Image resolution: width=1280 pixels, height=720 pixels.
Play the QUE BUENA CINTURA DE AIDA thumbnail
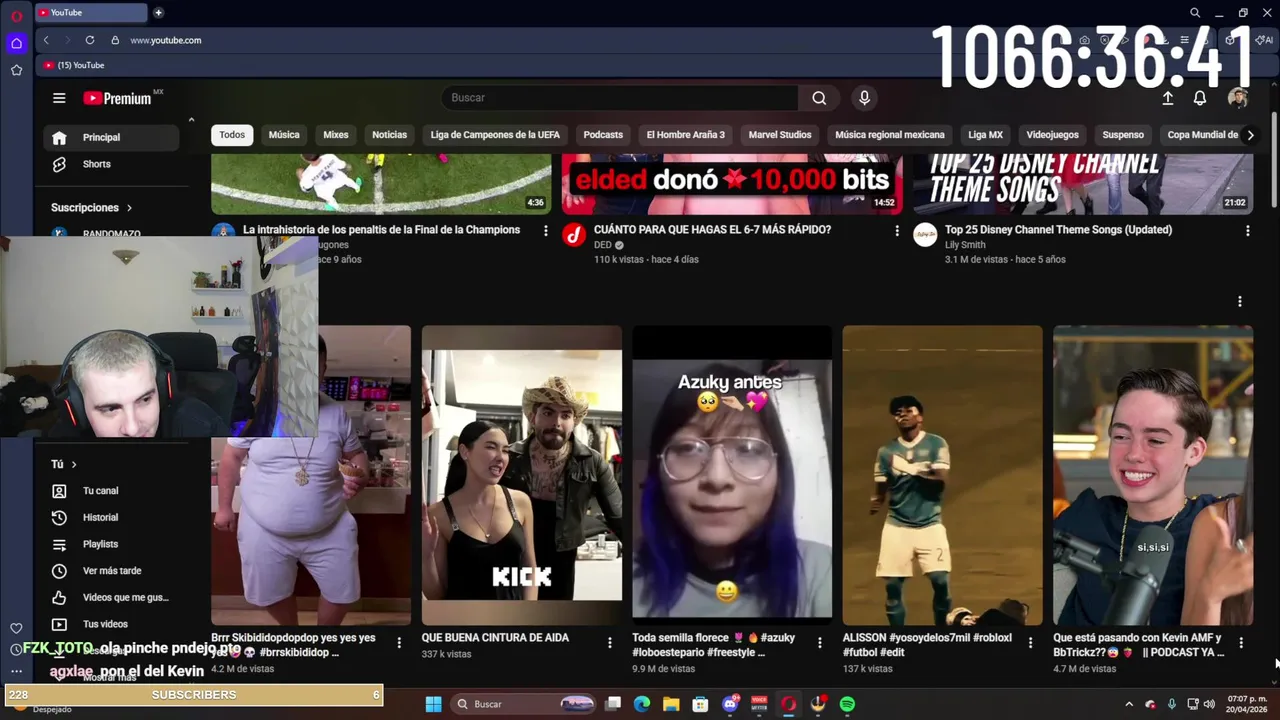pyautogui.click(x=522, y=475)
